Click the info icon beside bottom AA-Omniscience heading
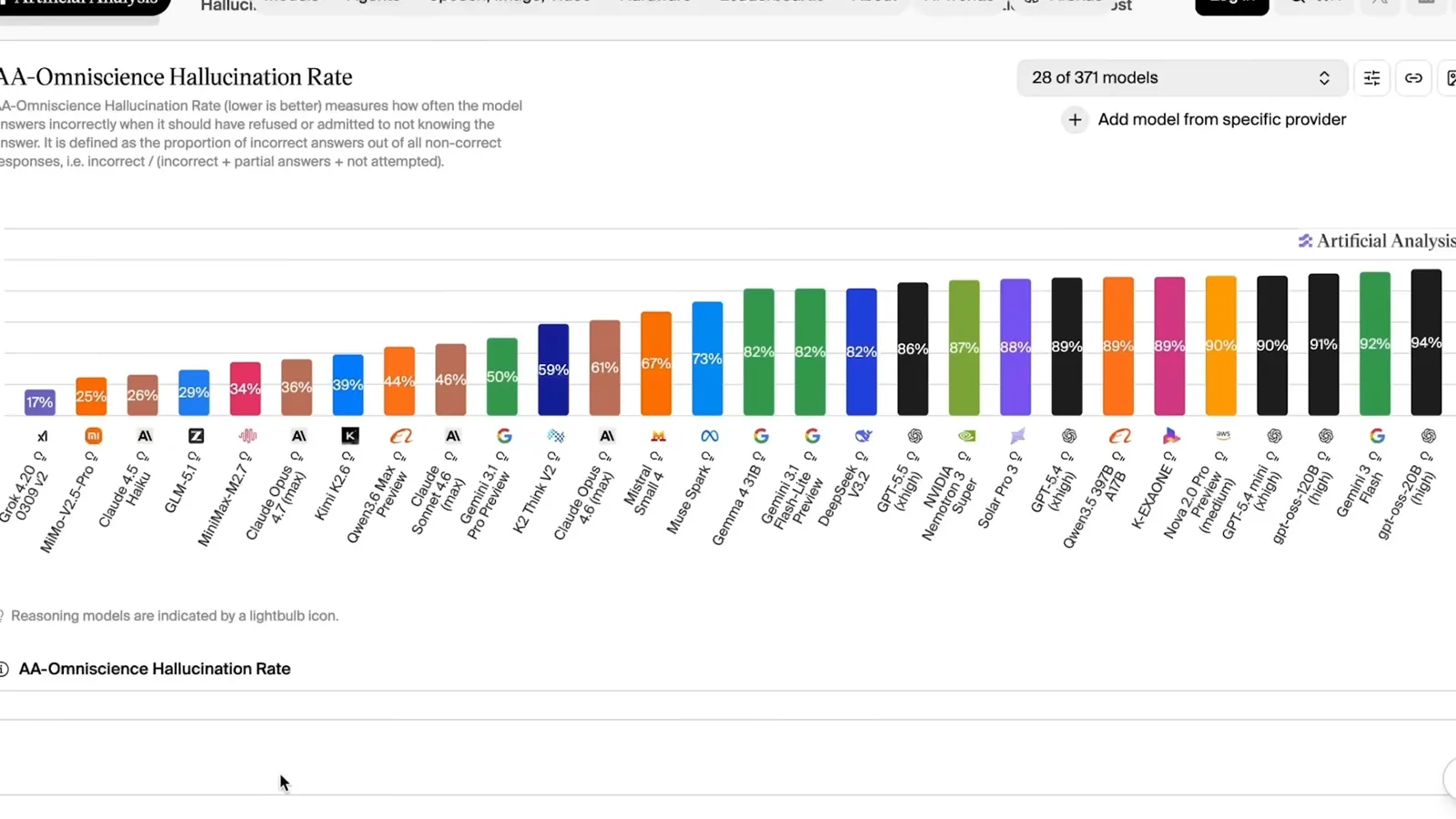Screen dimensions: 1456x819 pos(4,669)
